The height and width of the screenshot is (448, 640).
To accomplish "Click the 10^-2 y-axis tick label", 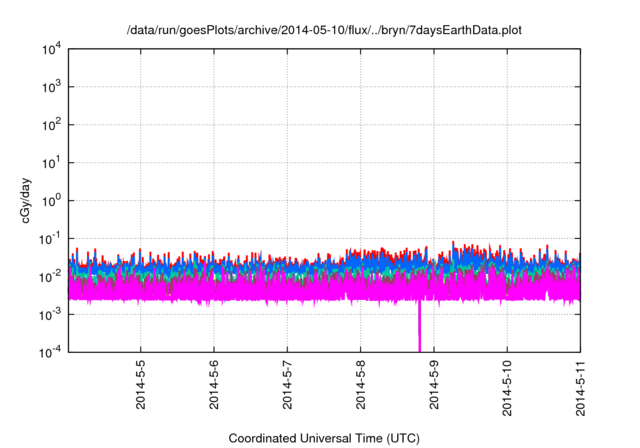I will click(50, 277).
